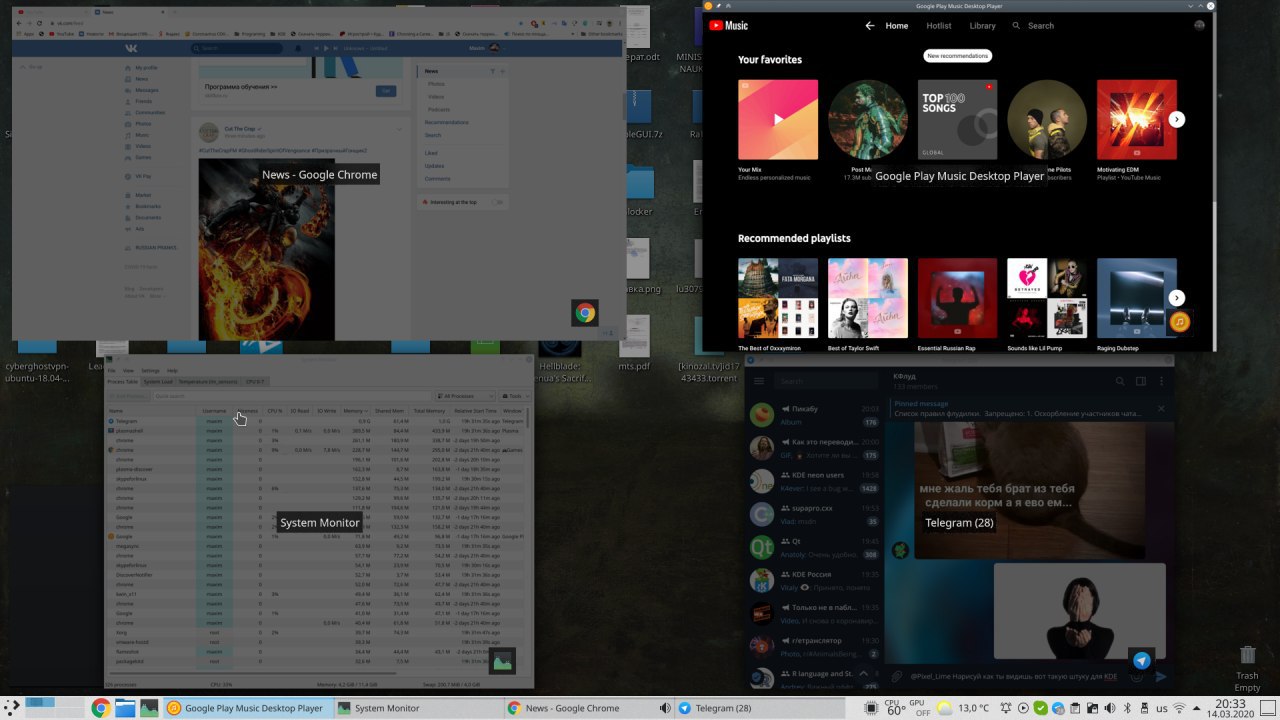Click the Google Play Music orange overlay icon

[x=1180, y=322]
